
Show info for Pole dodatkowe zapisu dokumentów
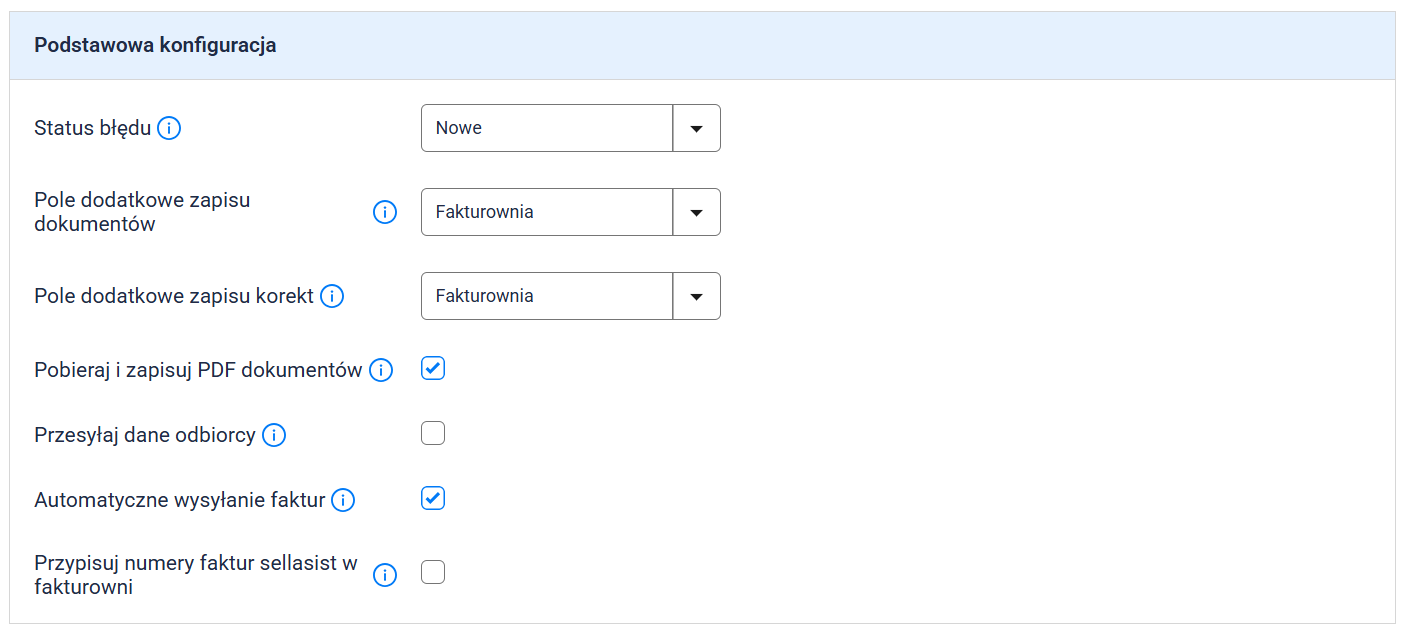pos(385,212)
